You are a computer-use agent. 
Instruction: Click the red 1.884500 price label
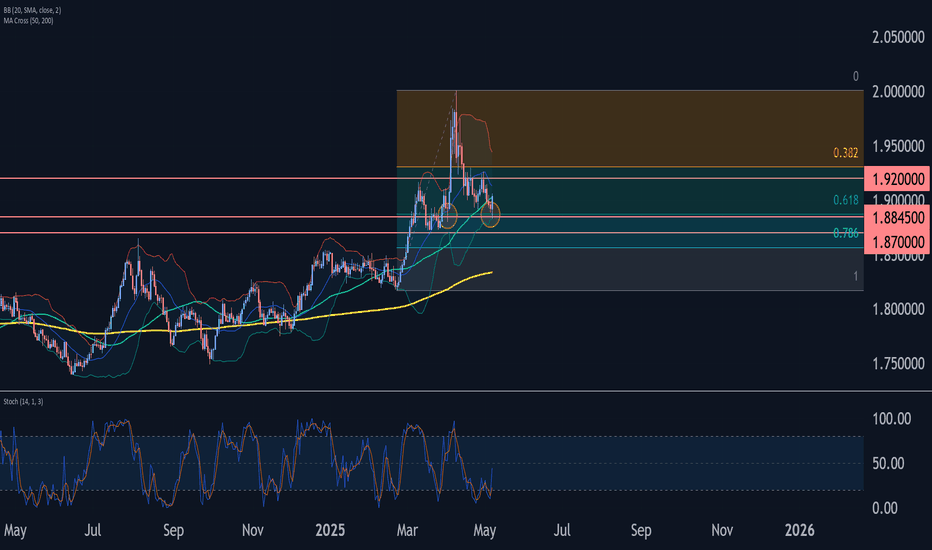click(897, 218)
